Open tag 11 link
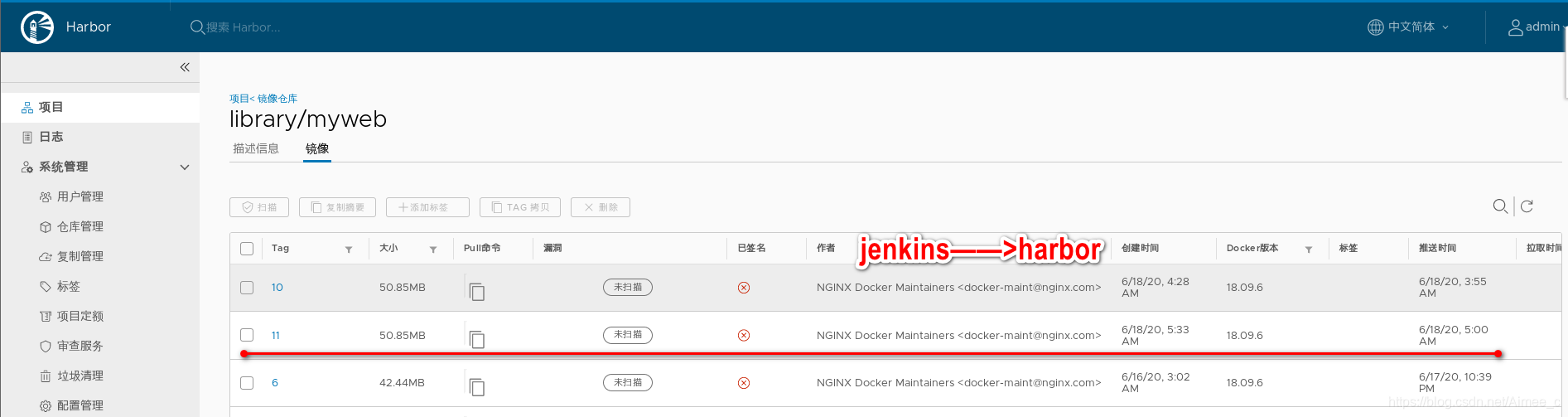1568x417 pixels. (276, 336)
